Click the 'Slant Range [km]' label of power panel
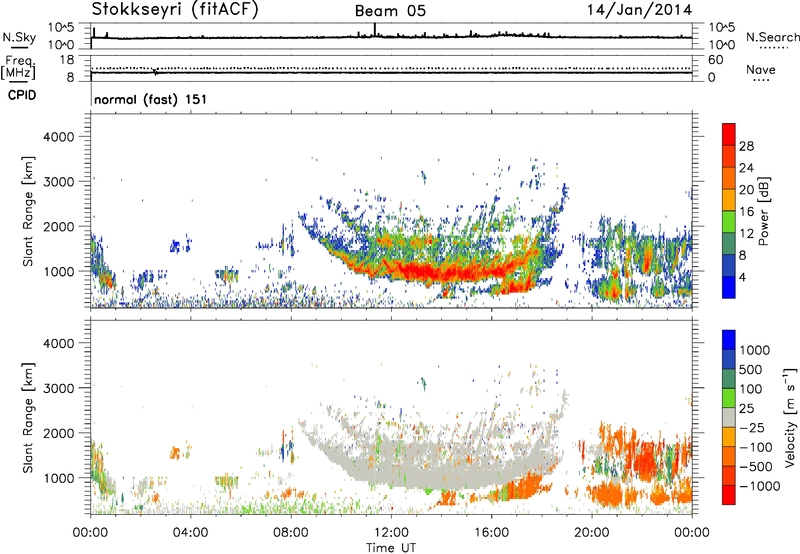 (x=28, y=211)
